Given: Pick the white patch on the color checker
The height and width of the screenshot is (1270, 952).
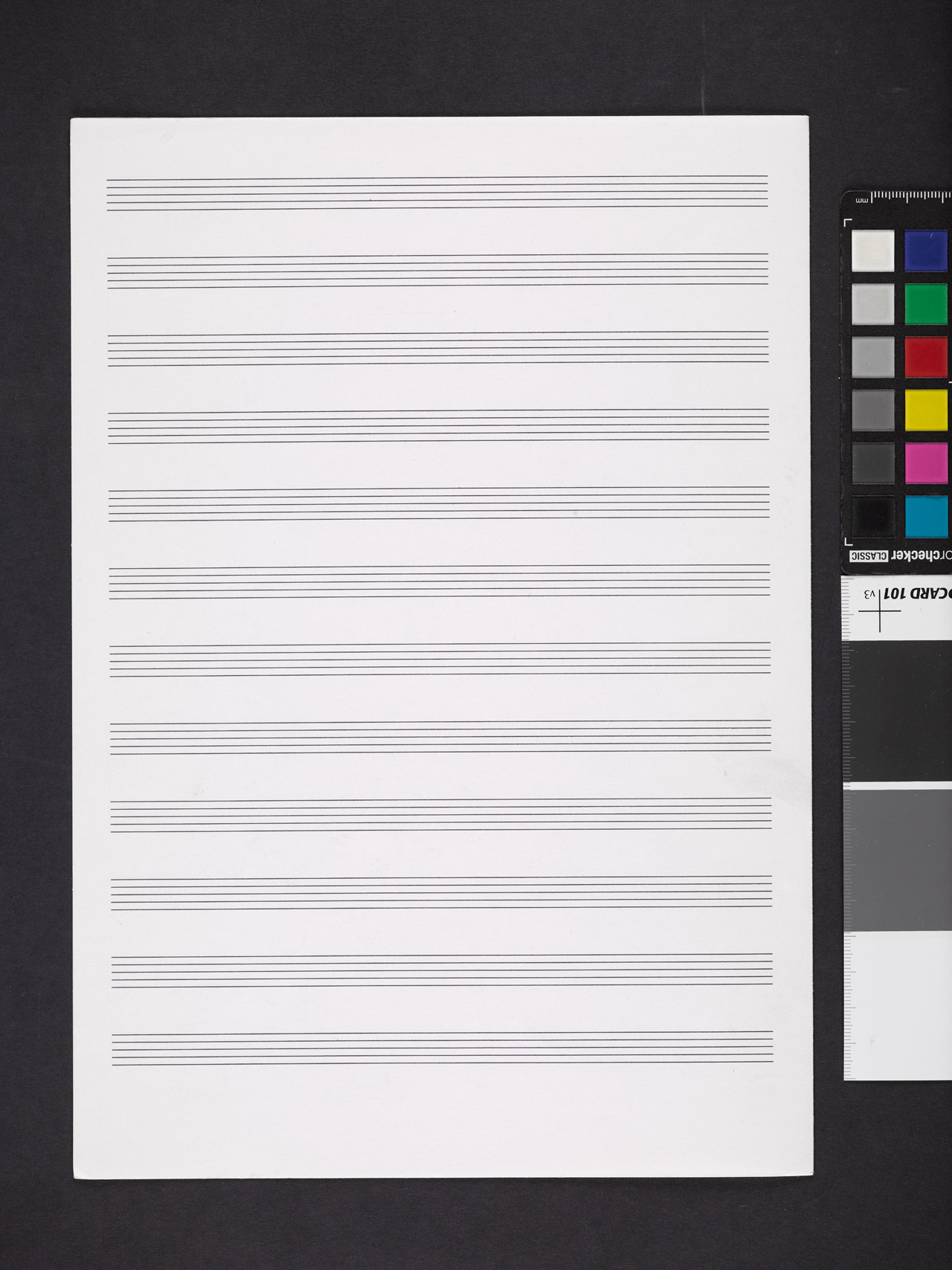Looking at the screenshot, I should [872, 251].
